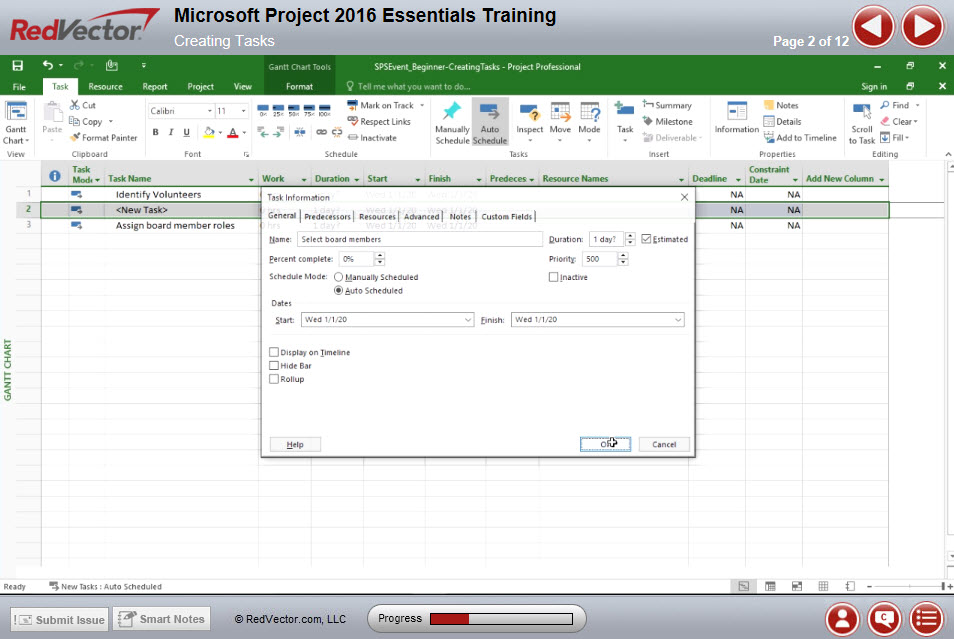This screenshot has width=954, height=639.
Task: Open the font name Calibri dropdown
Action: pyautogui.click(x=210, y=111)
